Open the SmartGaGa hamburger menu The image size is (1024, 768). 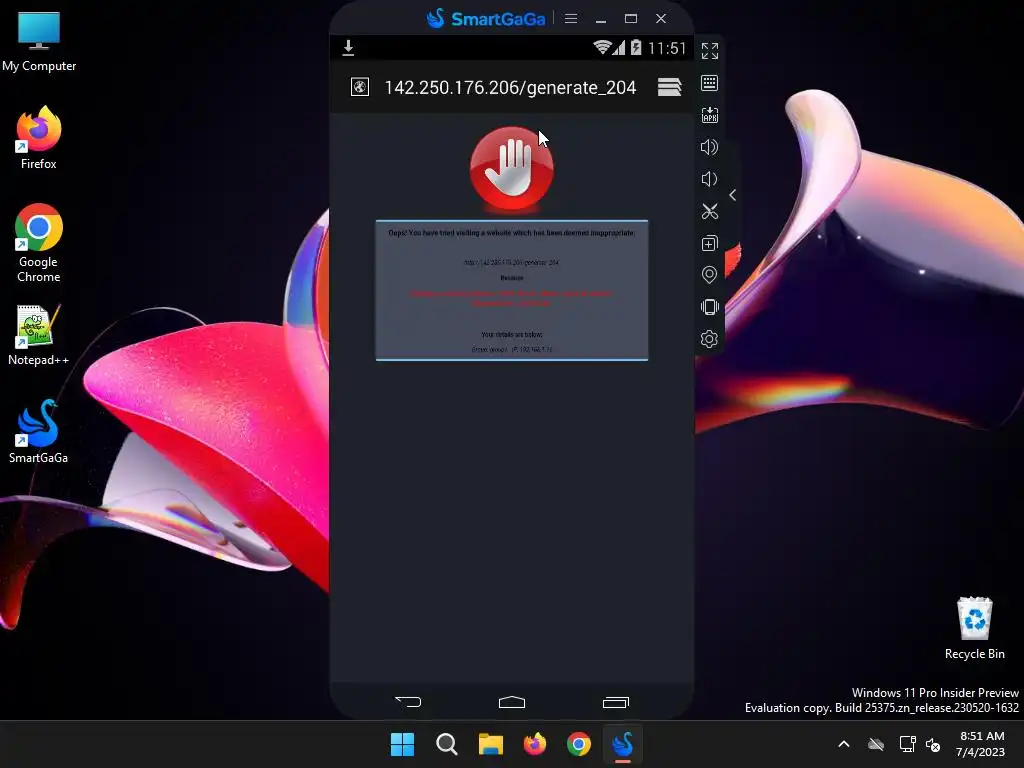(x=571, y=18)
